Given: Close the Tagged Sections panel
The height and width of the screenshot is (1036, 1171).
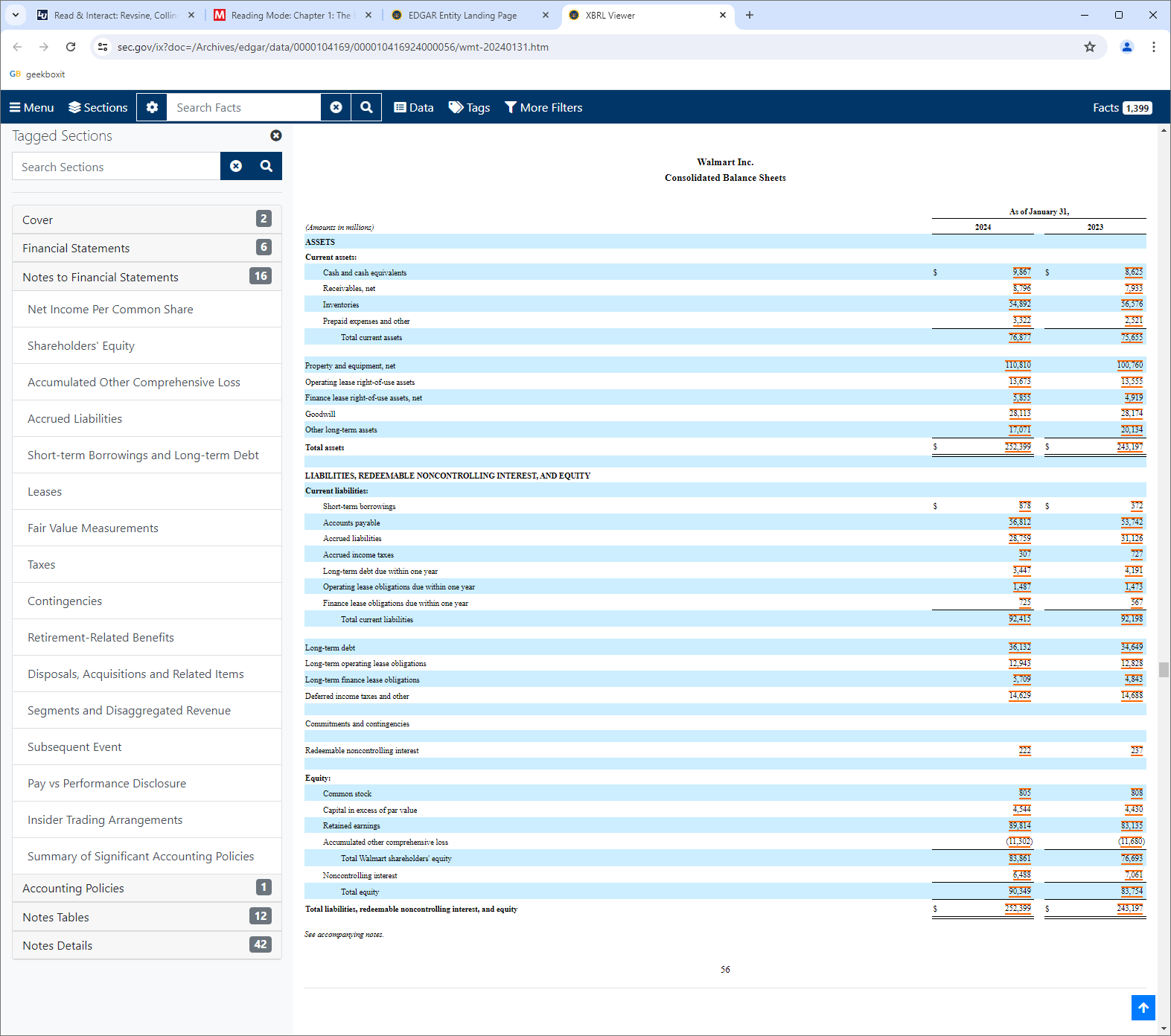Looking at the screenshot, I should coord(276,135).
